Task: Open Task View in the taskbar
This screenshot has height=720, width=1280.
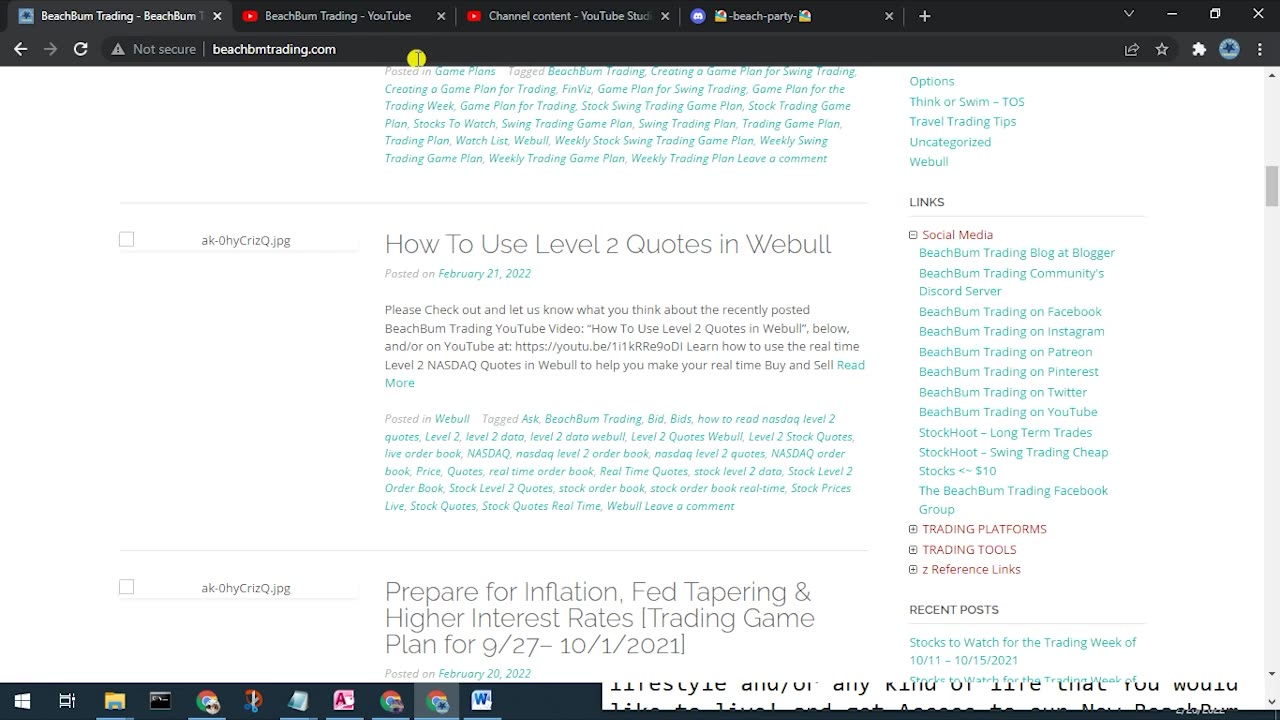Action: click(x=67, y=701)
